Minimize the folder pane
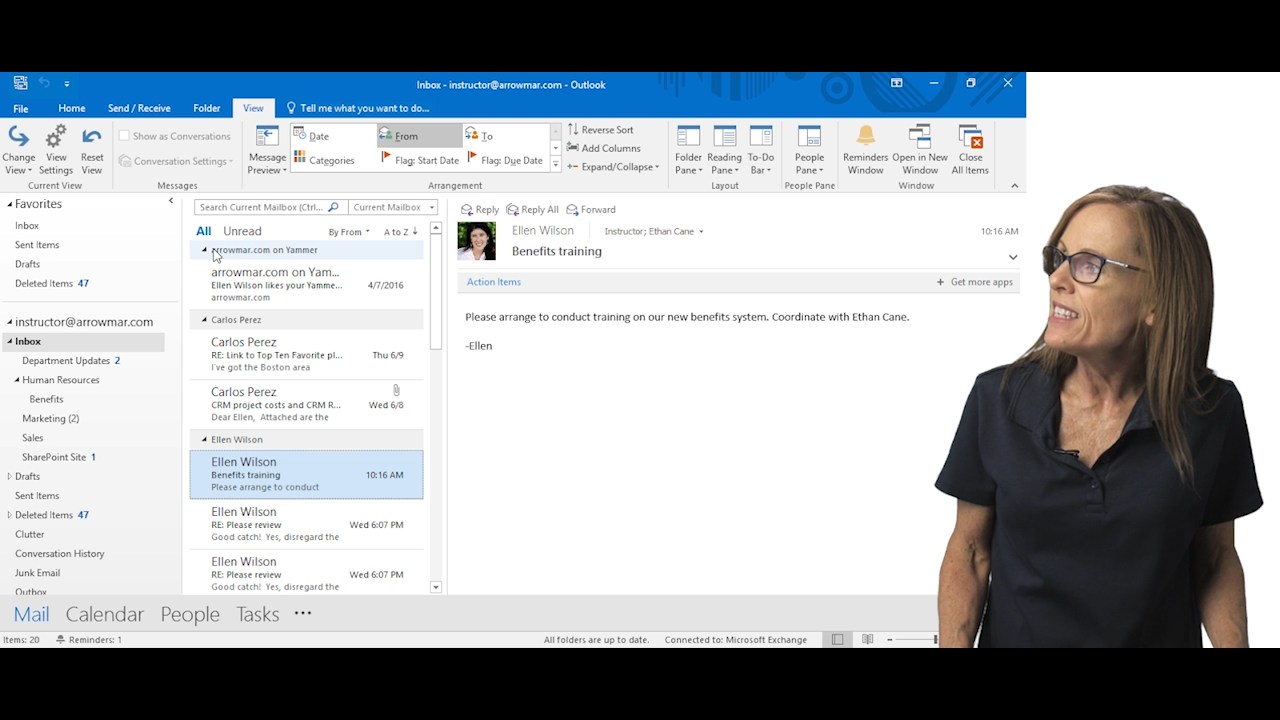 point(171,201)
